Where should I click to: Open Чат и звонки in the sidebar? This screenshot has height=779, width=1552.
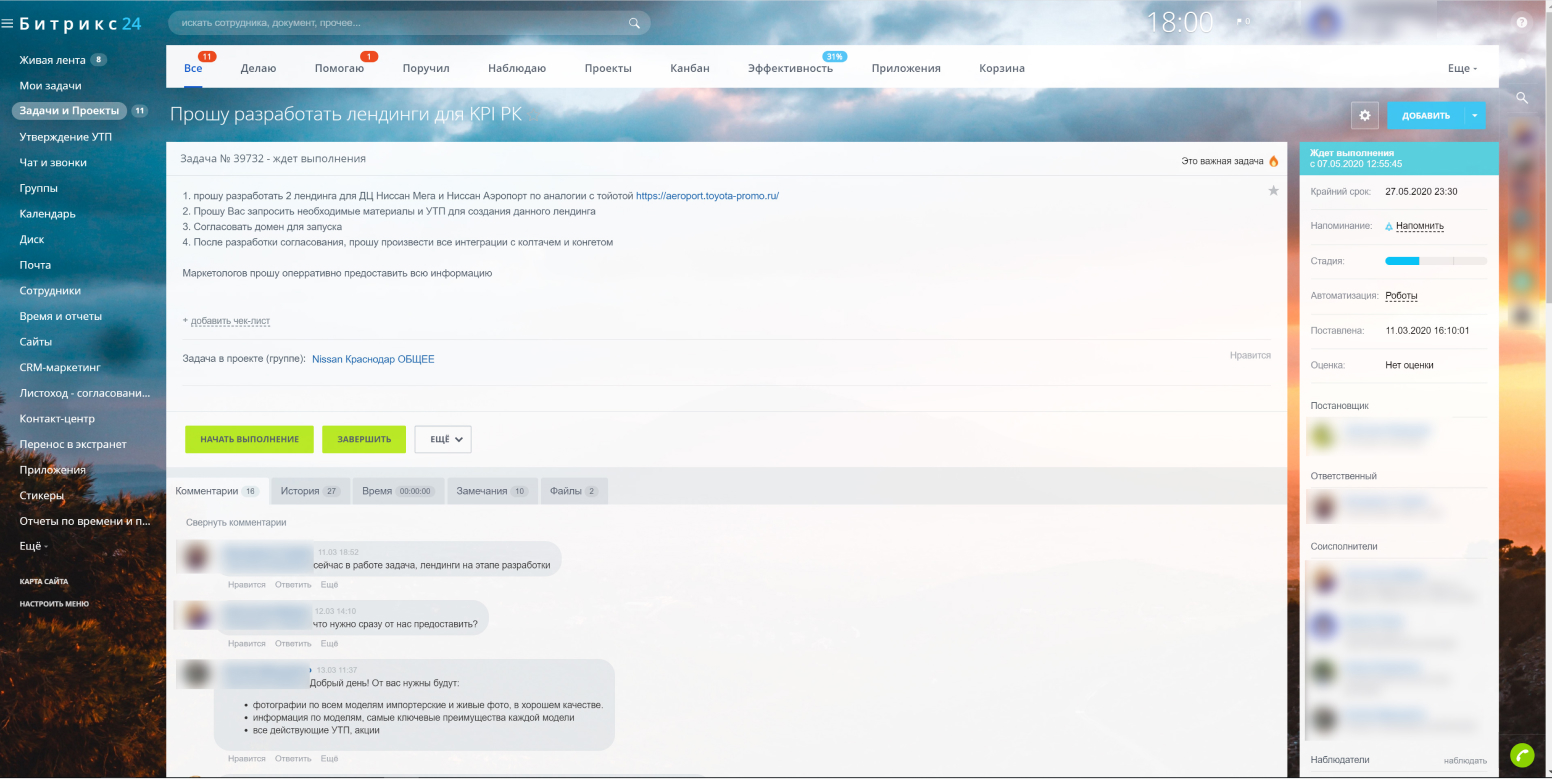[53, 162]
